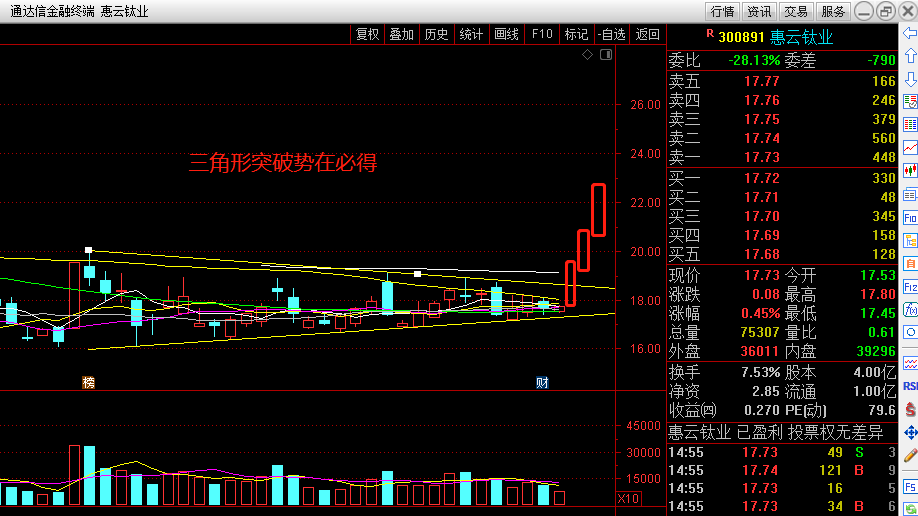
Task: Click the F12 trading sidebar icon
Action: (x=910, y=287)
